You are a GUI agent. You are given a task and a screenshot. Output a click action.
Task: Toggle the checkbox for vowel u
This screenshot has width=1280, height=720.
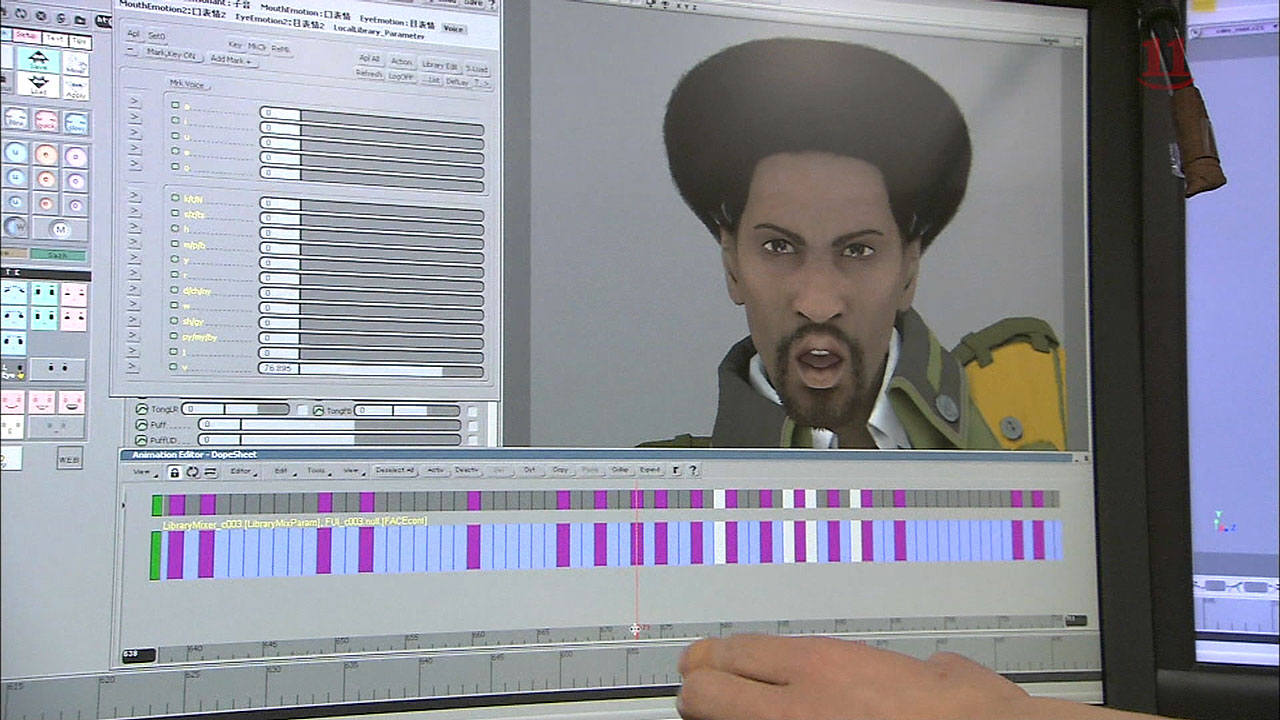pos(175,135)
